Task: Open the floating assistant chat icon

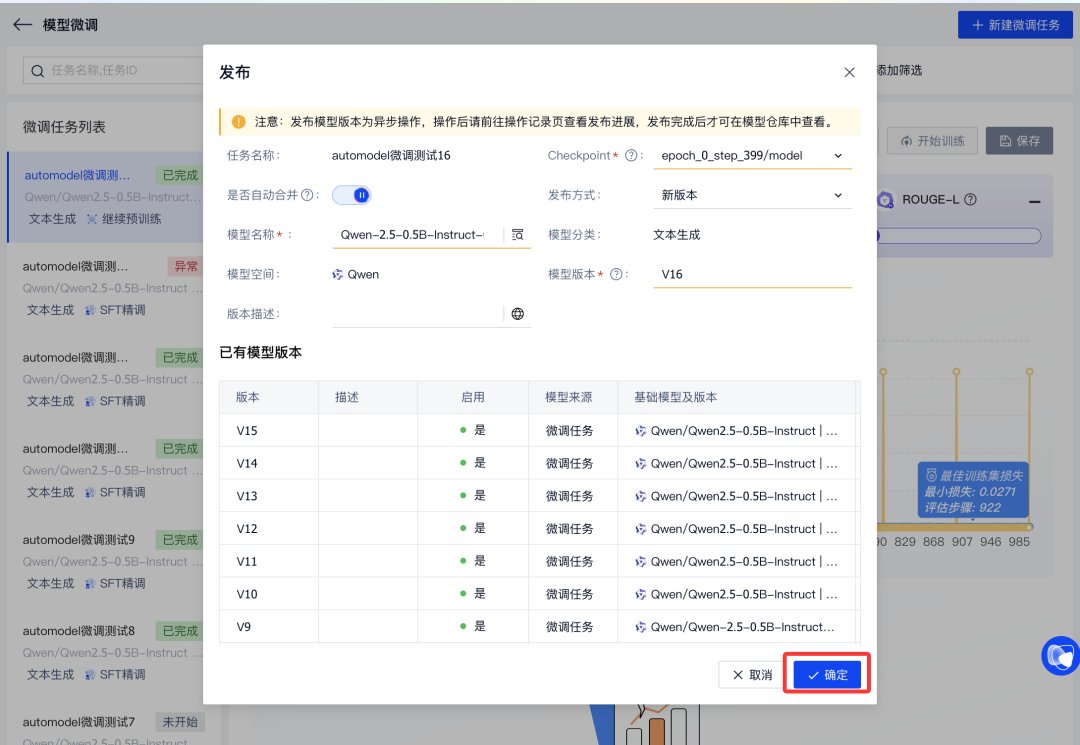Action: point(1060,655)
